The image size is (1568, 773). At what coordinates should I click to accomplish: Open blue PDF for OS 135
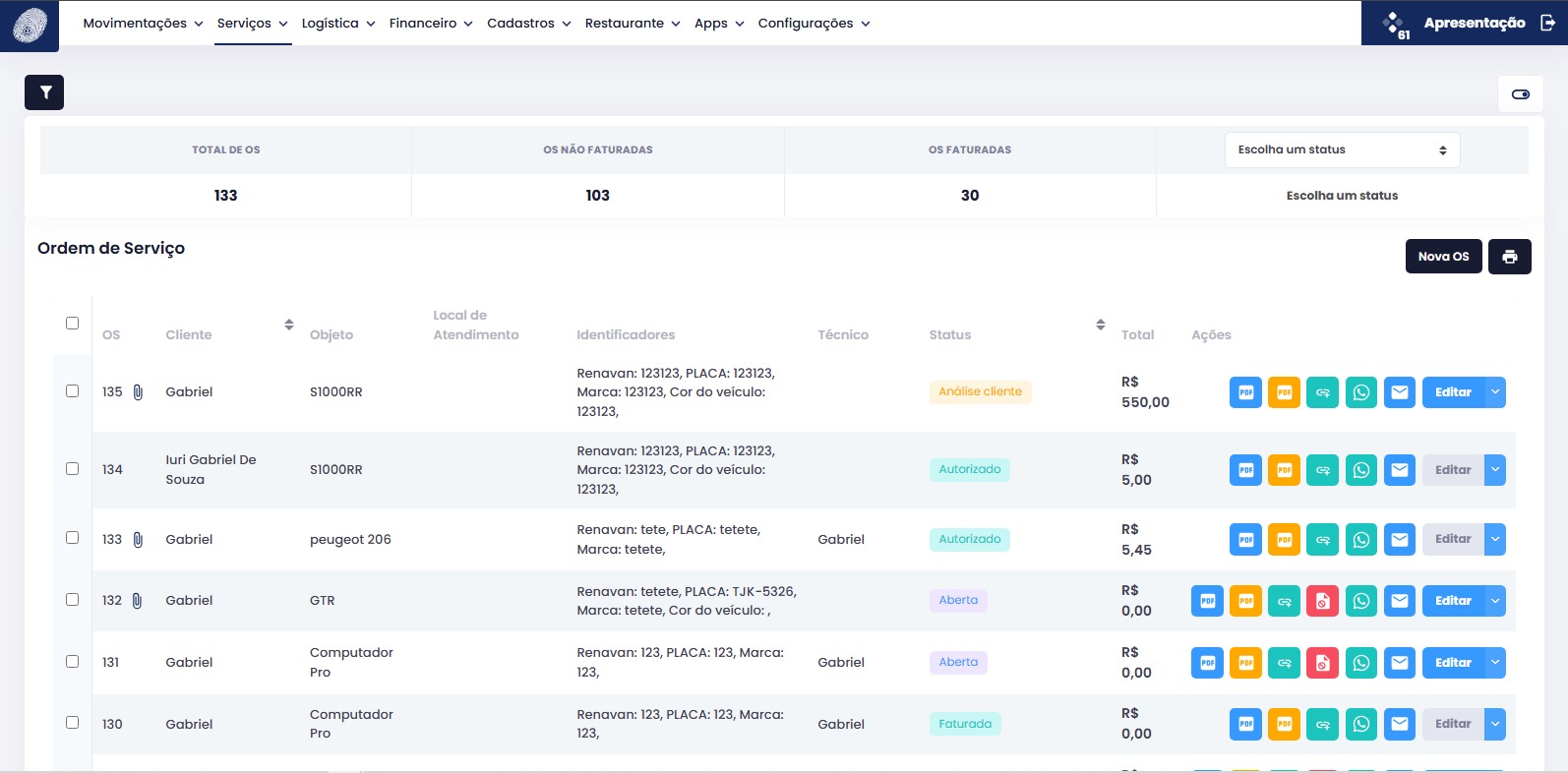(x=1245, y=392)
